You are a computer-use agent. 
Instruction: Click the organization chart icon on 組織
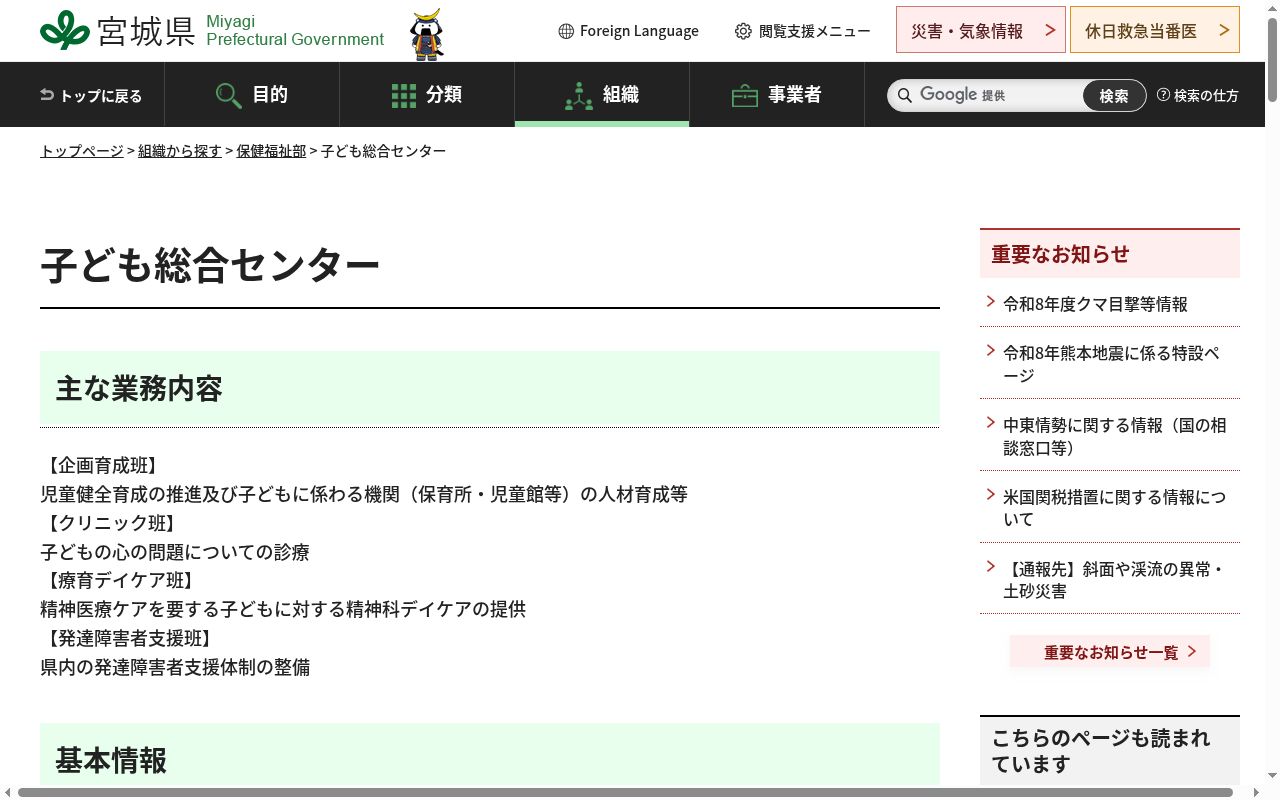pyautogui.click(x=579, y=95)
